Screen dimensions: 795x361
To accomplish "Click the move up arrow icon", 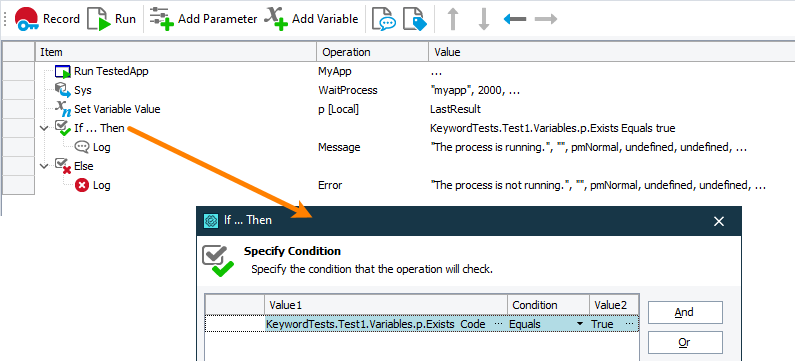I will tap(453, 19).
